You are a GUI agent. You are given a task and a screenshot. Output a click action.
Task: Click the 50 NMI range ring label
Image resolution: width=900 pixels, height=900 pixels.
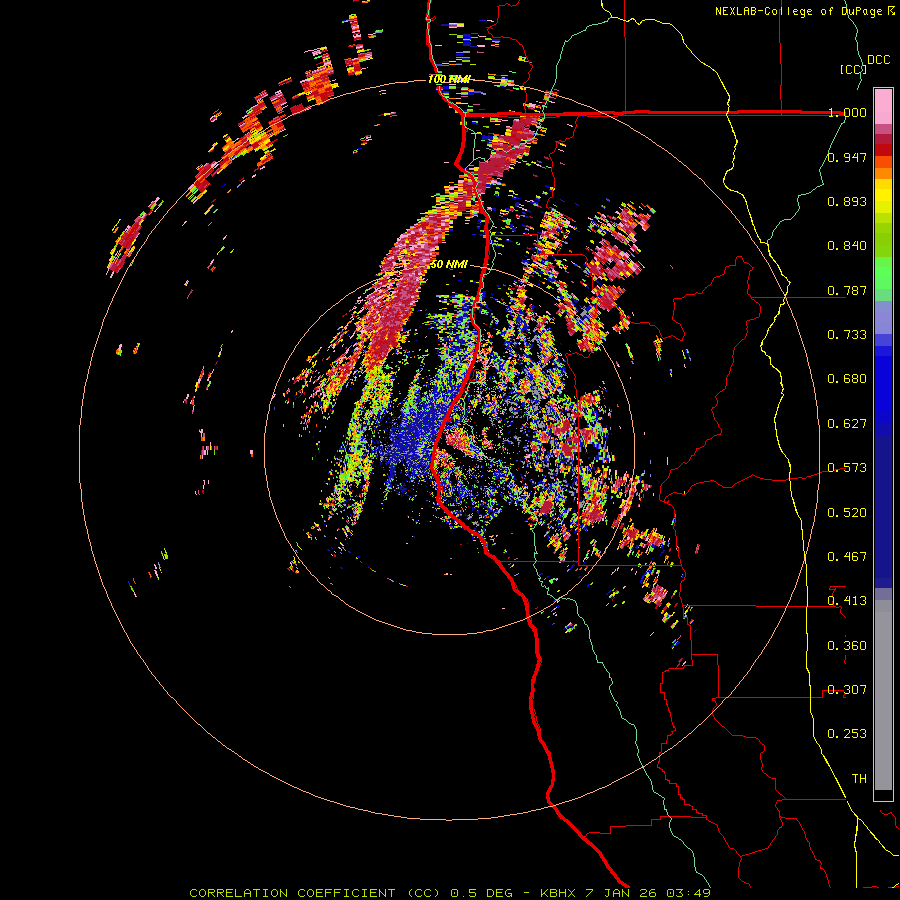tap(449, 265)
